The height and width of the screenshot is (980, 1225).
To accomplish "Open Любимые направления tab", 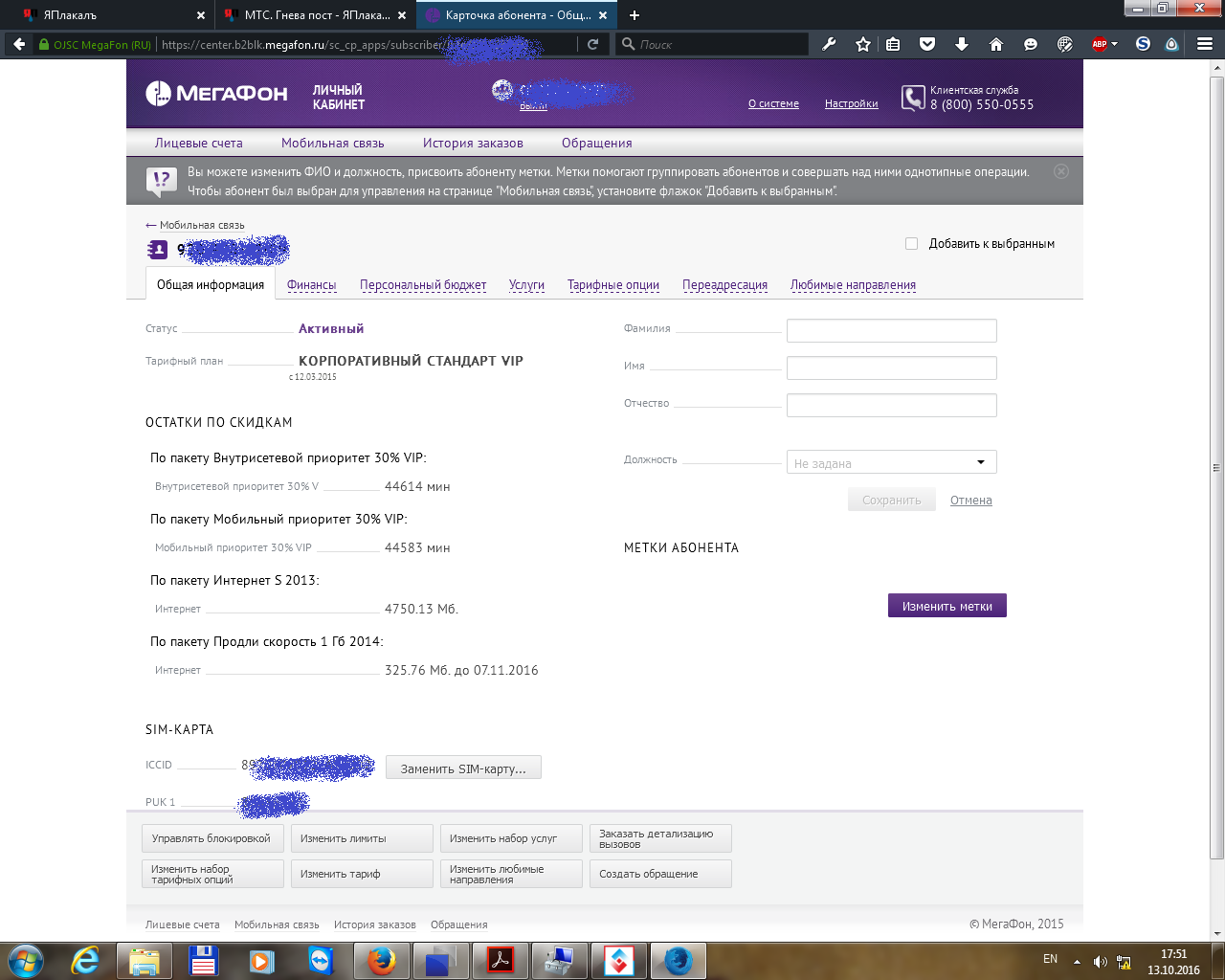I will point(853,285).
